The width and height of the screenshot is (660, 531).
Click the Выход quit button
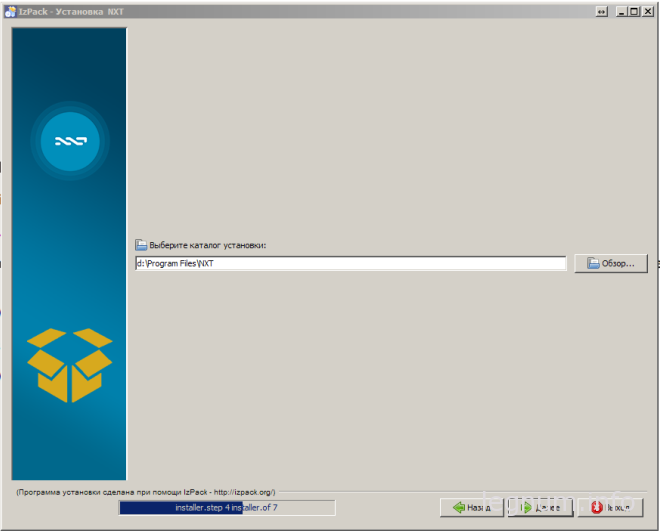click(x=610, y=507)
